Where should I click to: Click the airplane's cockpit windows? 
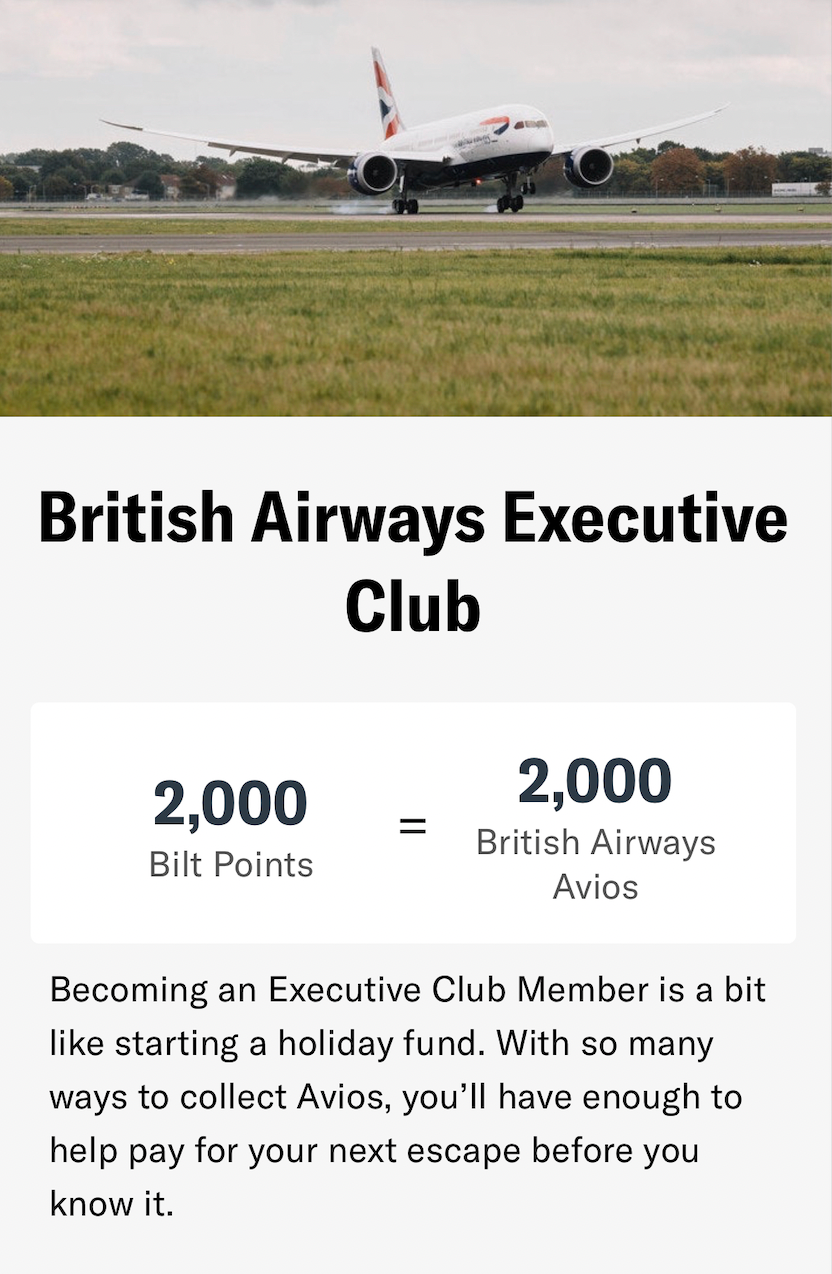(532, 124)
